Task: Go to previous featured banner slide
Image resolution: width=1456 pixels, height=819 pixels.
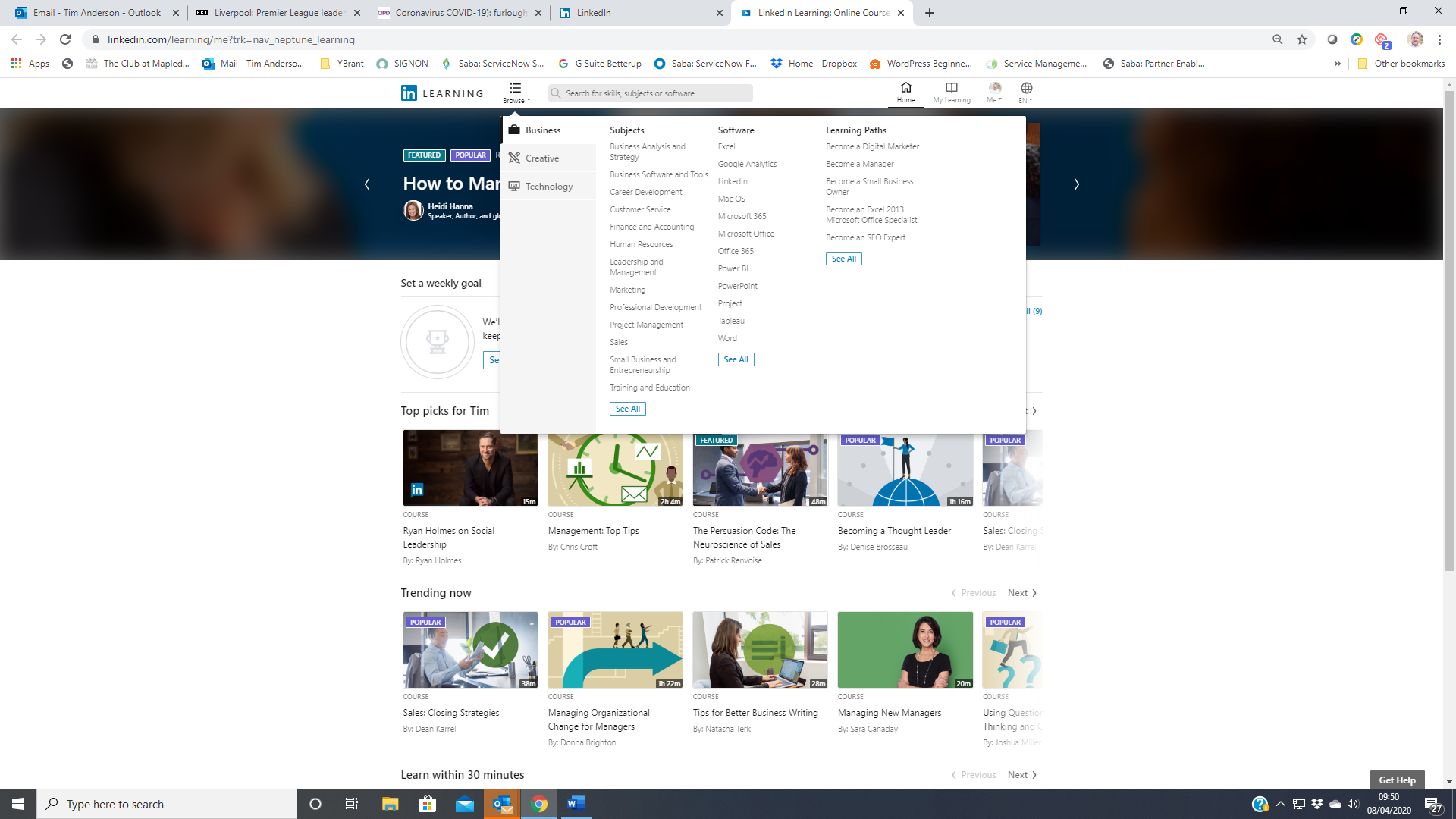Action: click(367, 184)
